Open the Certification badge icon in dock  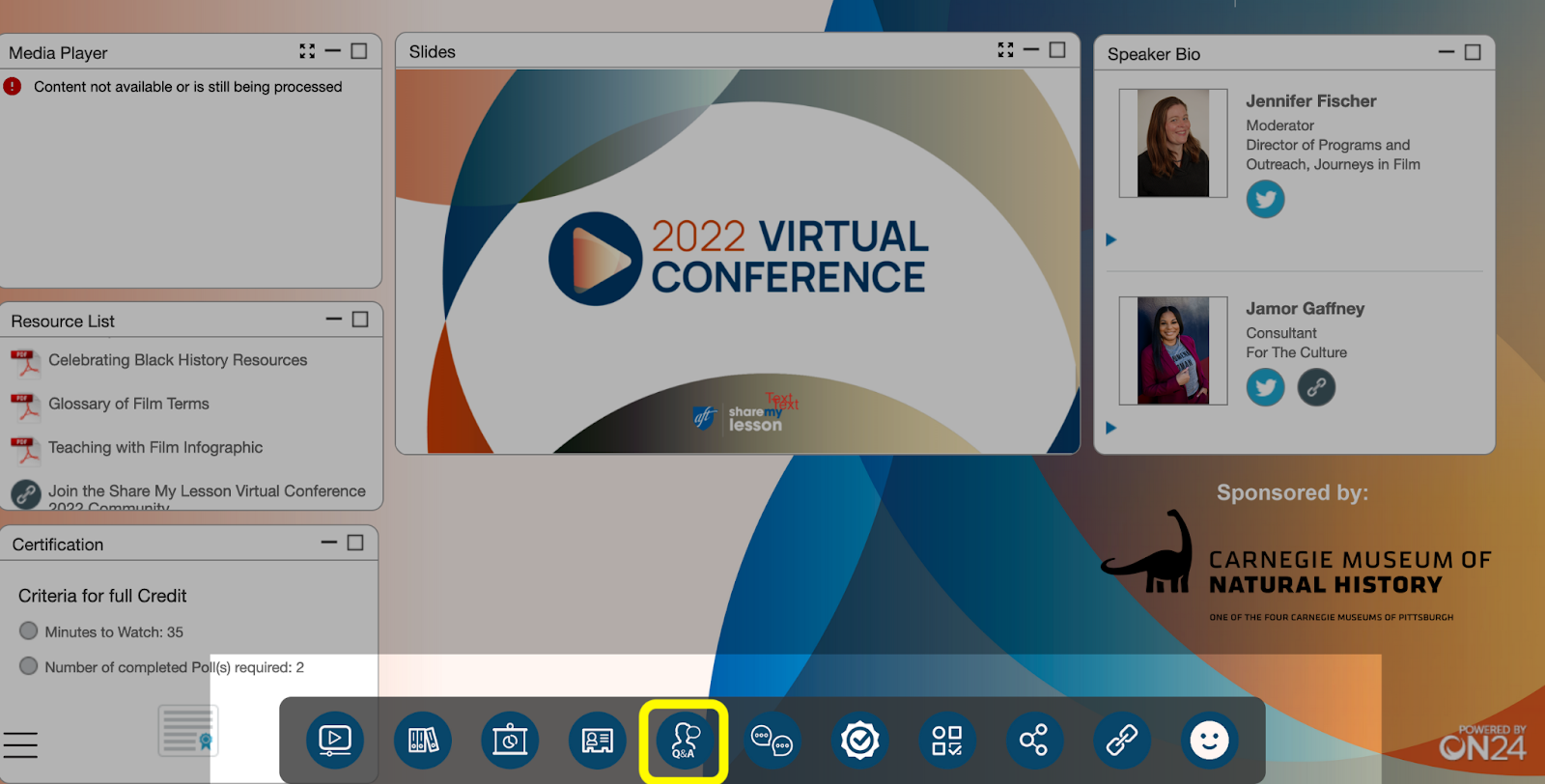859,741
